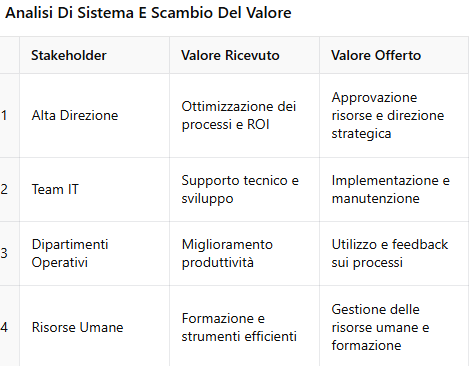This screenshot has width=469, height=366.
Task: Select the Supporto tecnico e sviluppo cell
Action: (x=244, y=189)
